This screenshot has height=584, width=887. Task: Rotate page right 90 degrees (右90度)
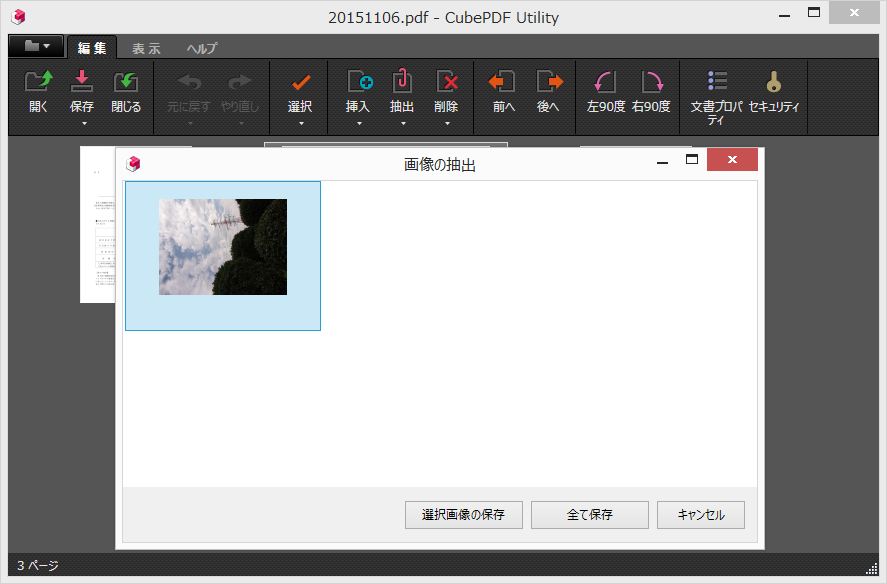(652, 82)
